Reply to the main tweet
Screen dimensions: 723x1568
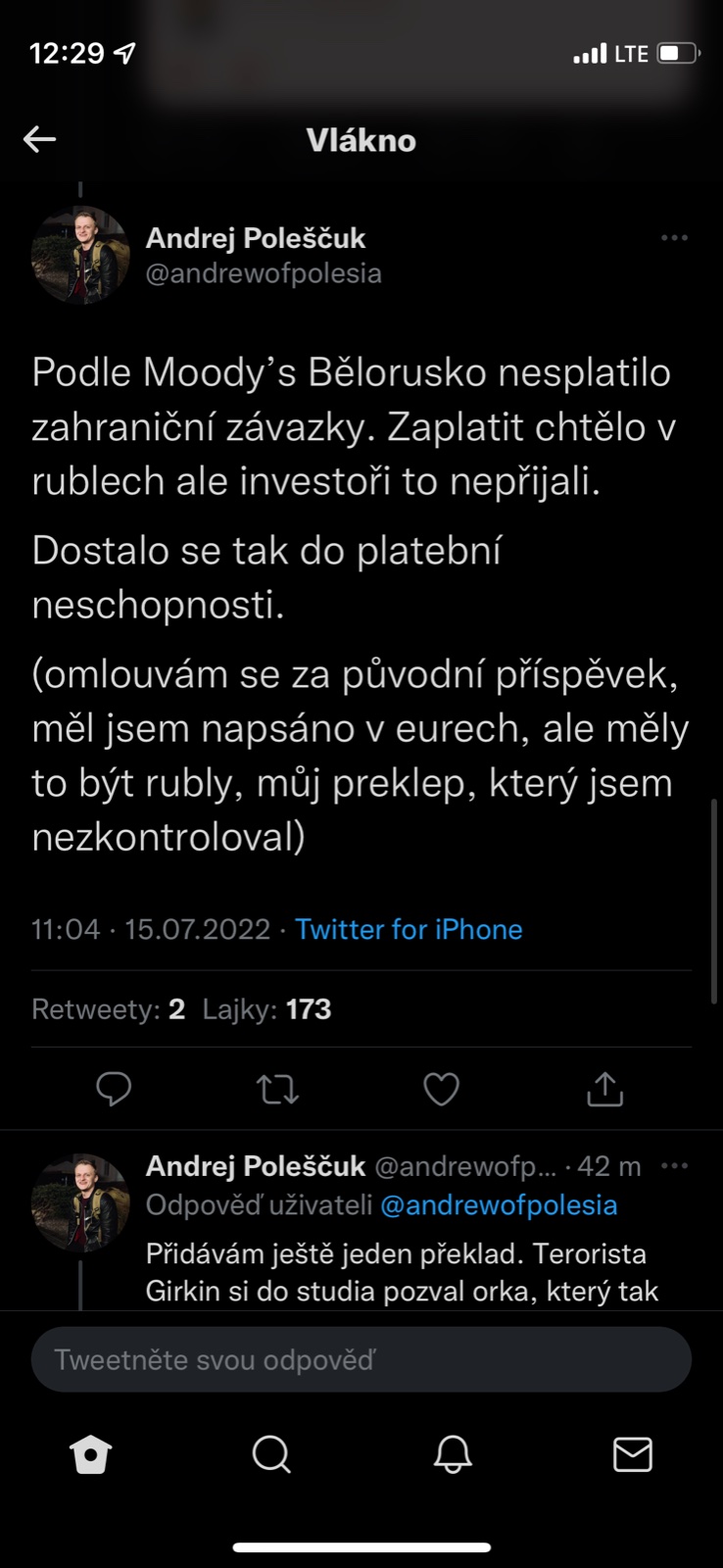pyautogui.click(x=114, y=1089)
